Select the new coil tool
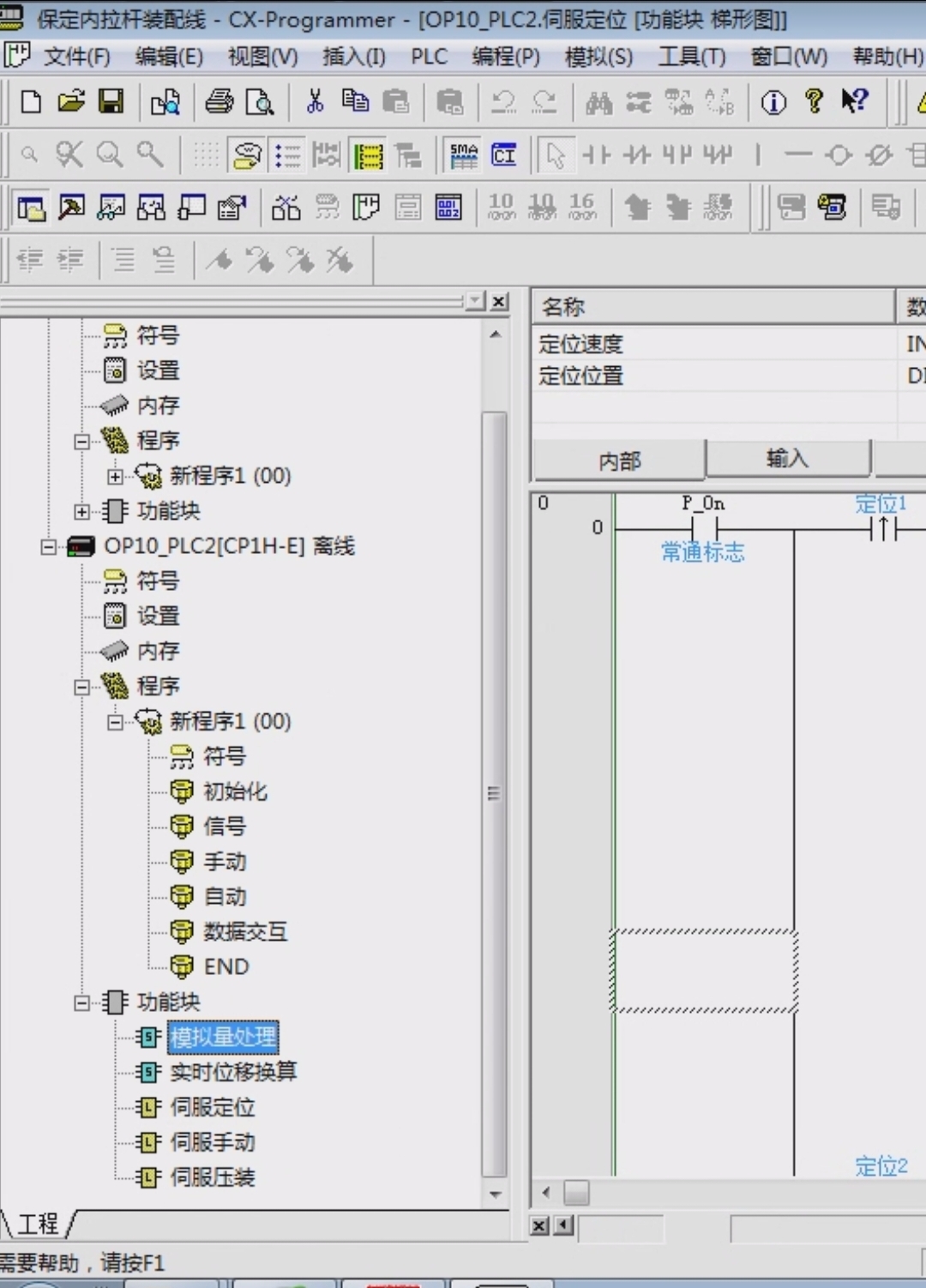Image resolution: width=926 pixels, height=1288 pixels. click(838, 155)
